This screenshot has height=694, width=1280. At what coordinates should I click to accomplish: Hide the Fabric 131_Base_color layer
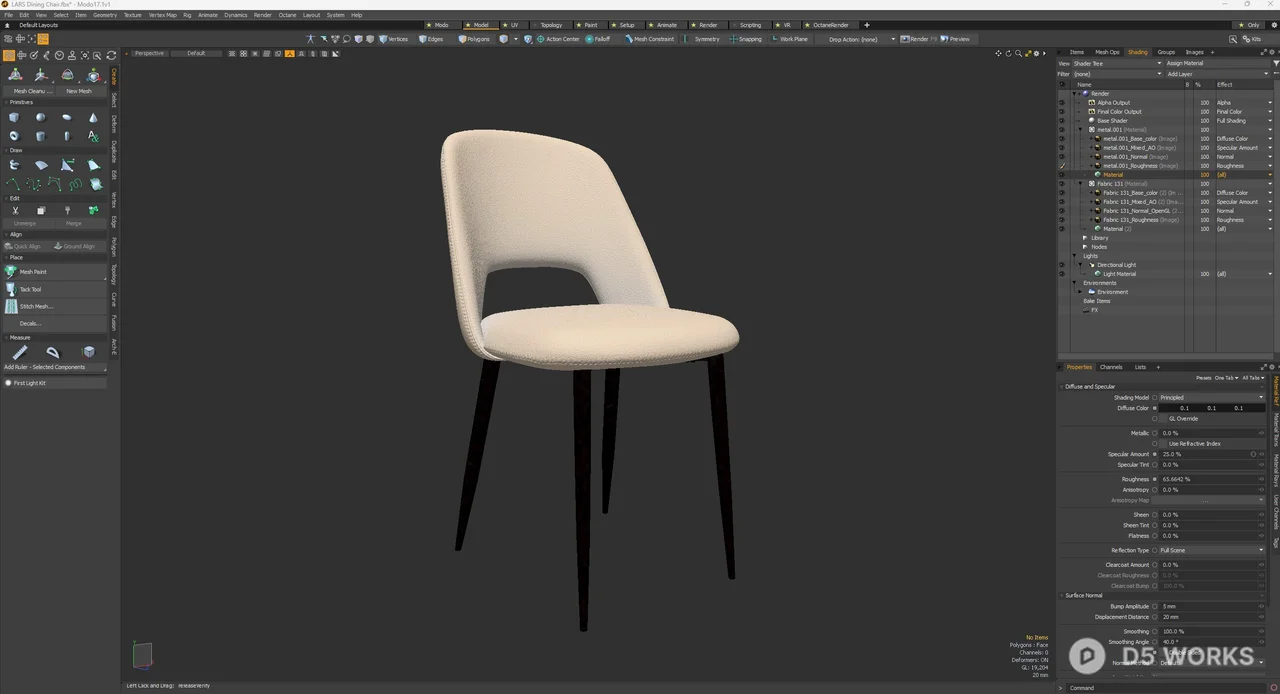point(1062,192)
